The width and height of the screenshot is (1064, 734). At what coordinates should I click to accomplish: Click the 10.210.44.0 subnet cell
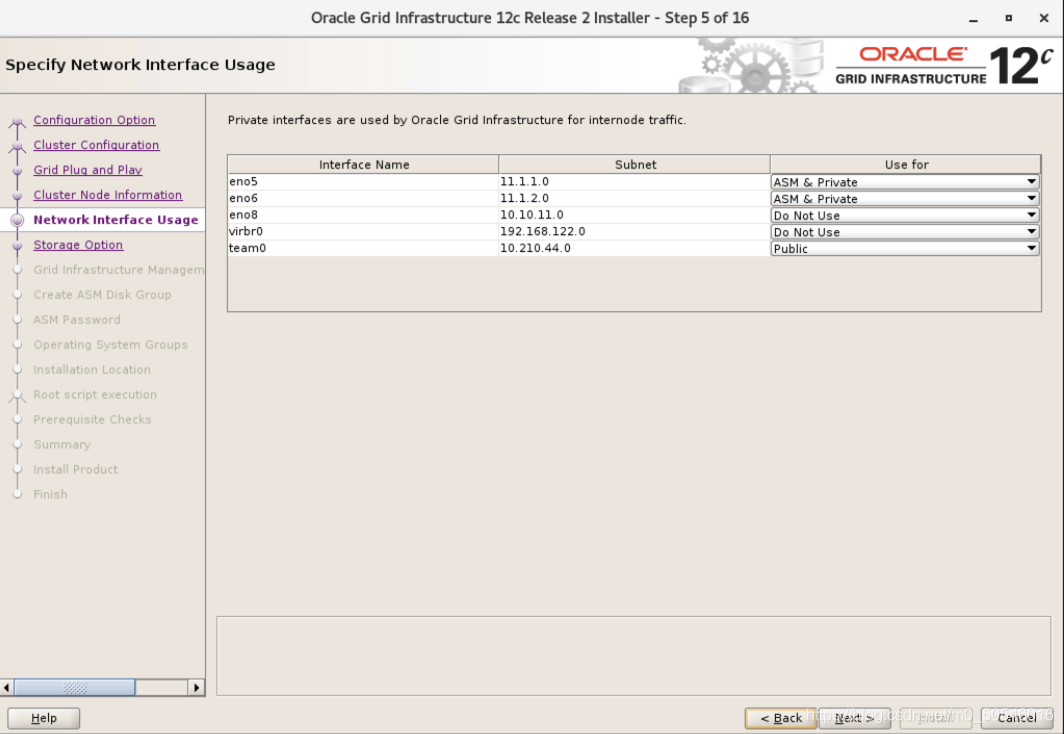[634, 248]
